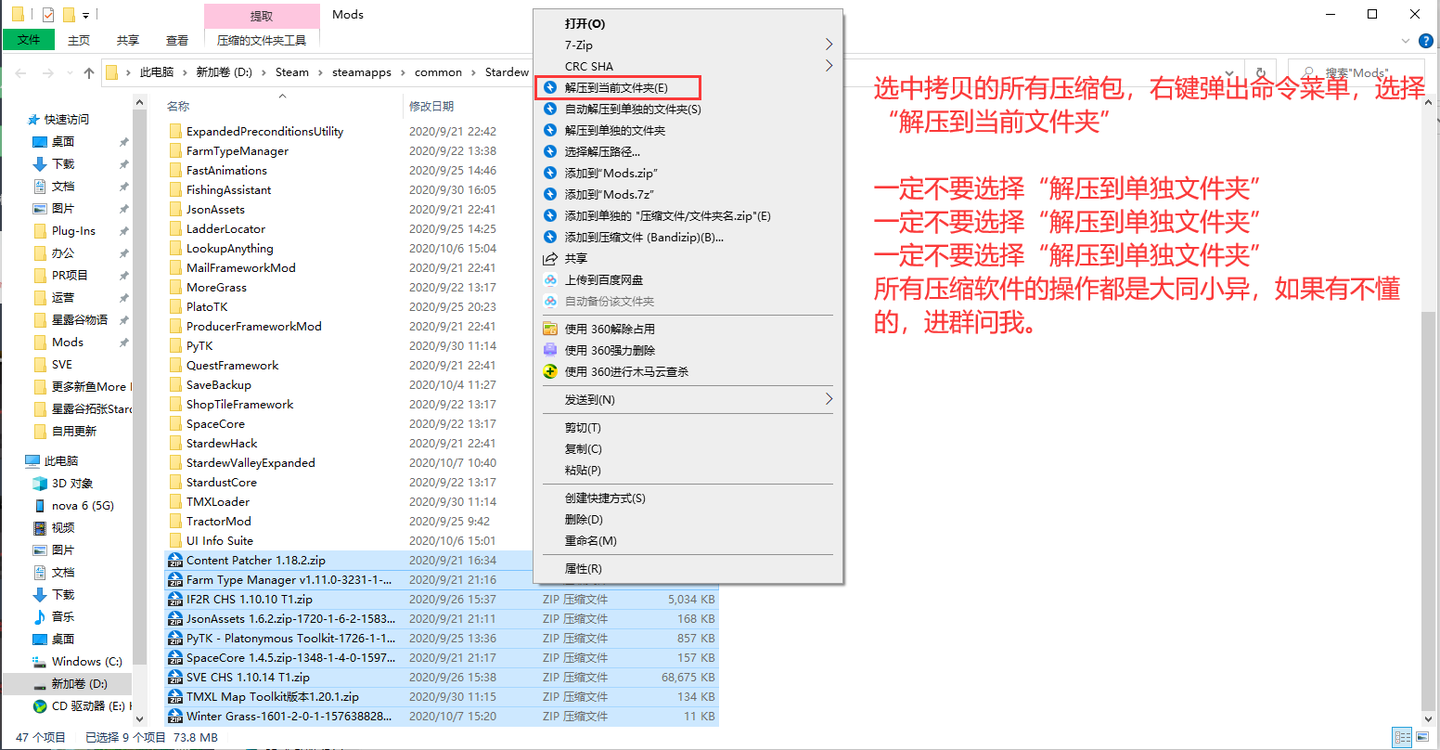Screen dimensions: 1440x750
Task: Choose 属性(R) in context menu
Action: click(x=688, y=568)
